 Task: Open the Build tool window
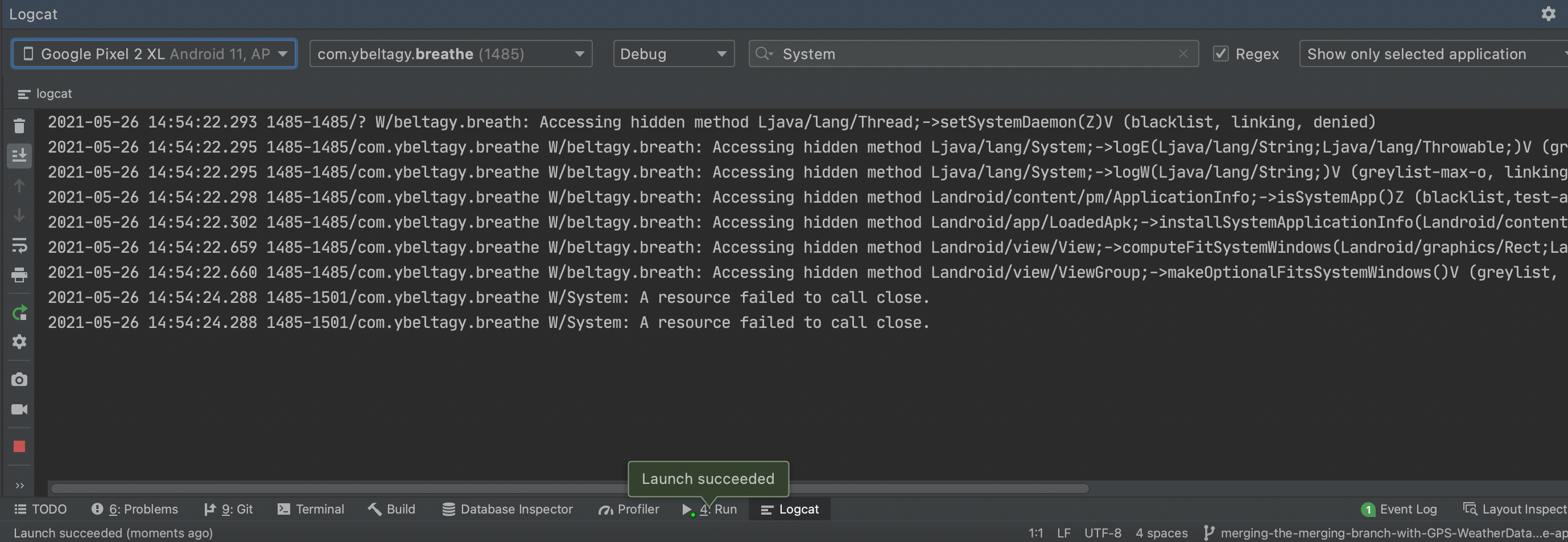pyautogui.click(x=391, y=509)
